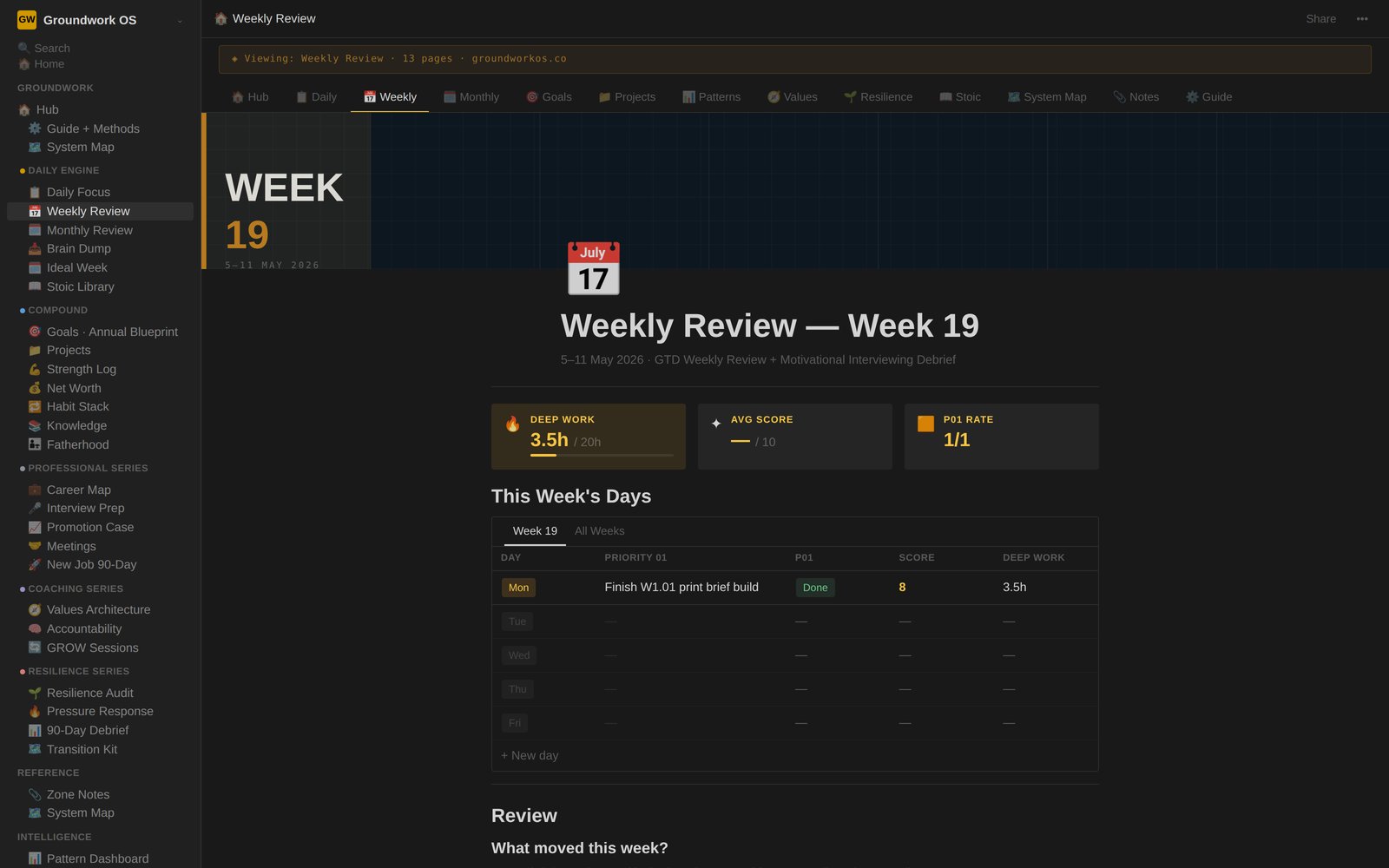Image resolution: width=1389 pixels, height=868 pixels.
Task: Open Transition Kit in sidebar
Action: 101,749
